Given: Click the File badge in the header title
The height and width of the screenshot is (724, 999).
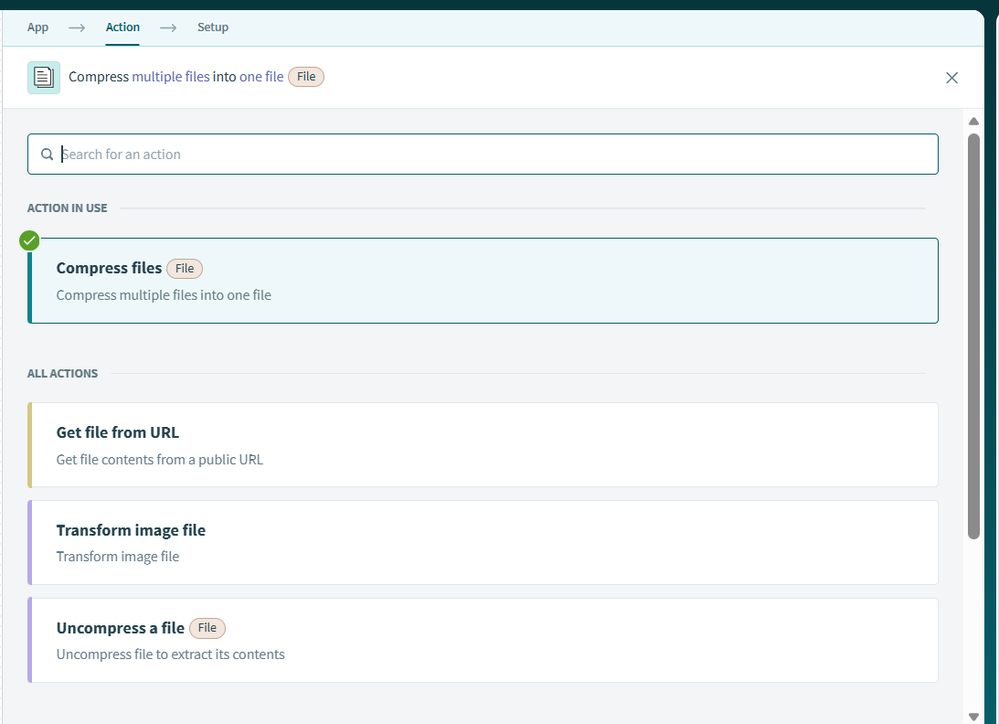Looking at the screenshot, I should click(x=306, y=77).
